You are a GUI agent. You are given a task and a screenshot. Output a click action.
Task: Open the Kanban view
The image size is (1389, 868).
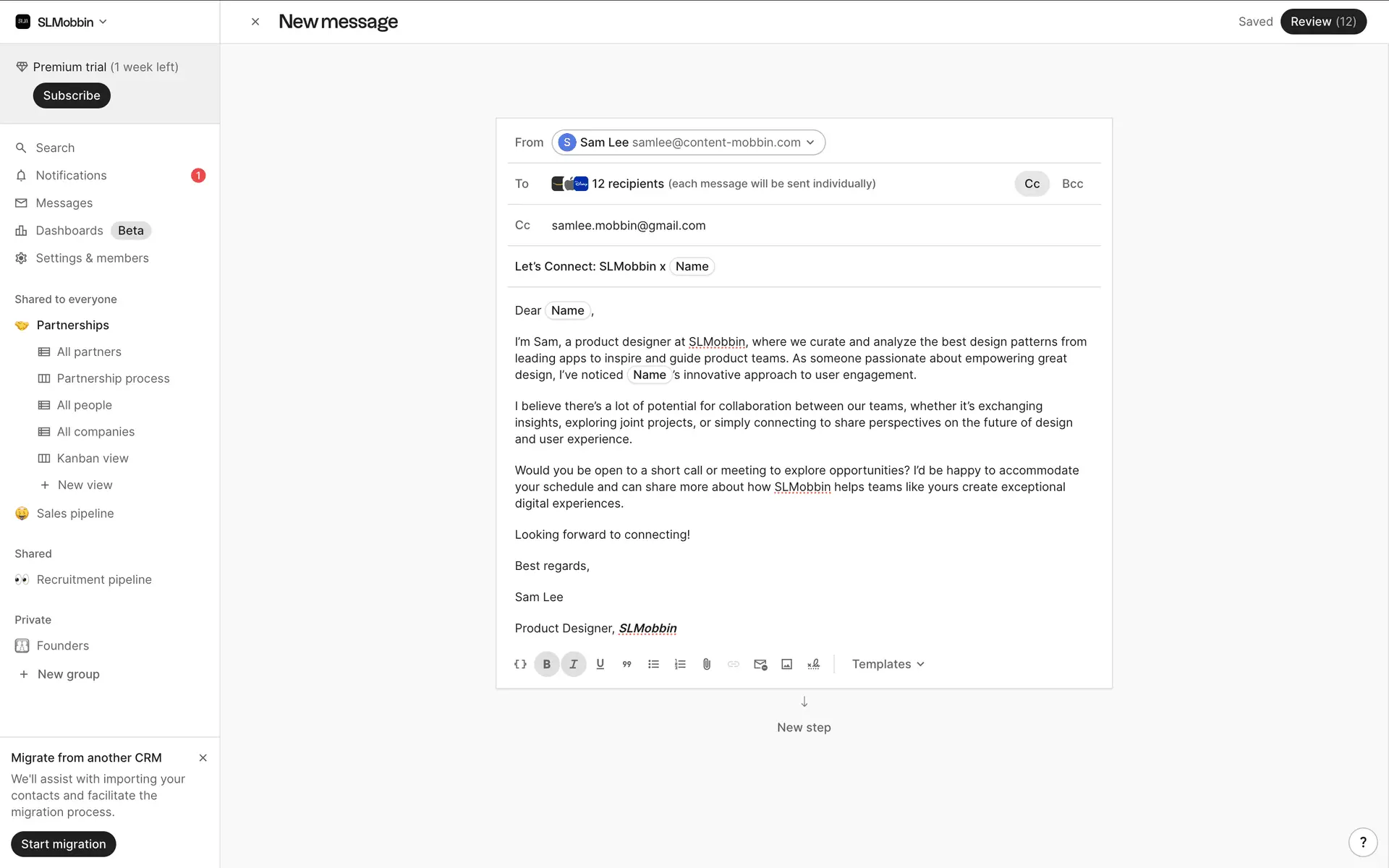pyautogui.click(x=93, y=459)
